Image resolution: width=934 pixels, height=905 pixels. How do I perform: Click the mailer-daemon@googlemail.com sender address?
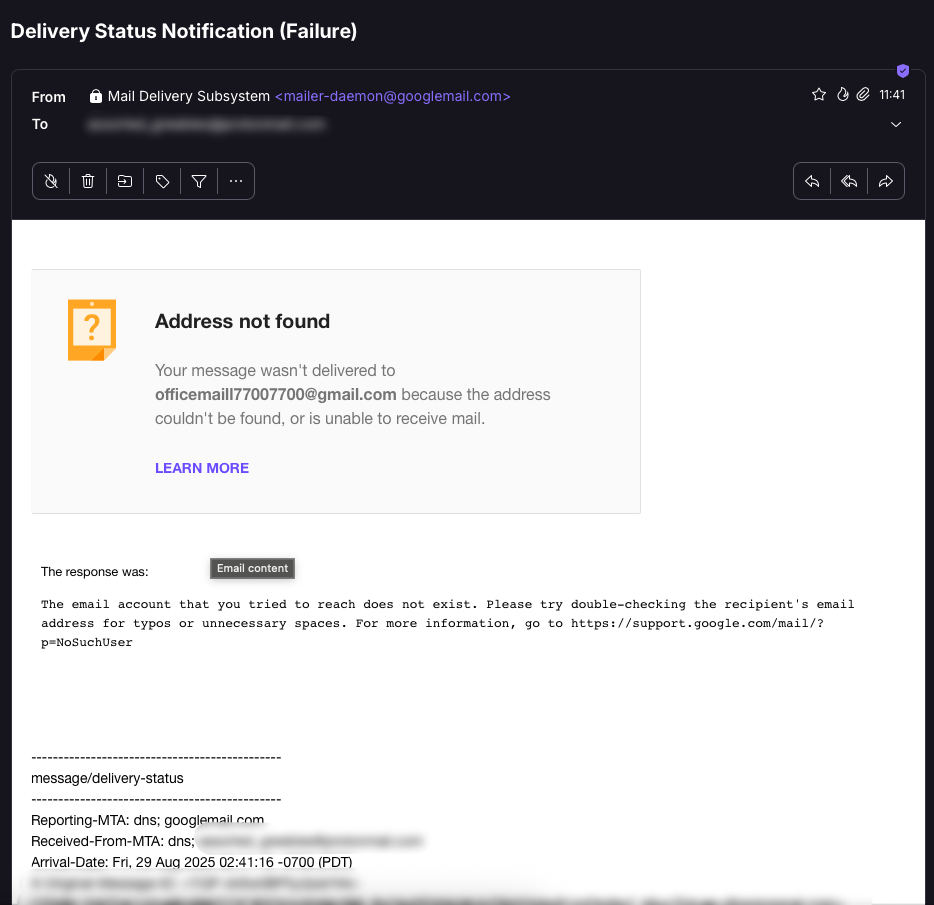[x=392, y=97]
